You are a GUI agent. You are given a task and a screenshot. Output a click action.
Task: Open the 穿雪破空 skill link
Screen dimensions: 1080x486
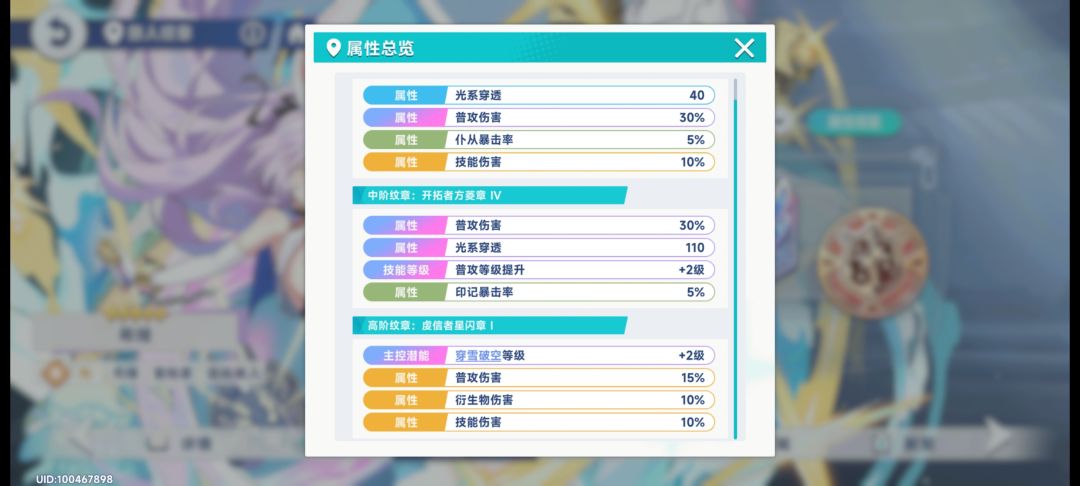[x=478, y=356]
